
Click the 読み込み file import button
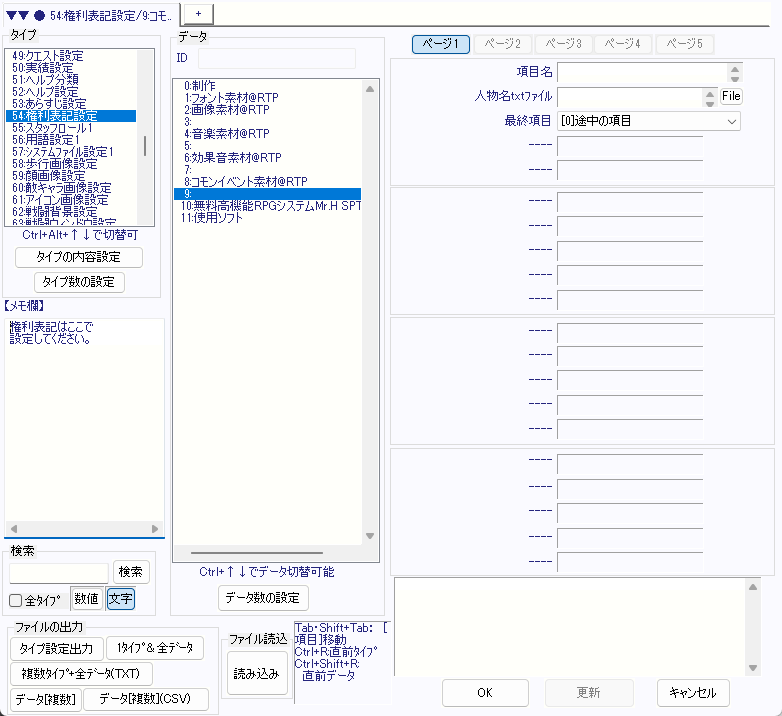point(258,674)
